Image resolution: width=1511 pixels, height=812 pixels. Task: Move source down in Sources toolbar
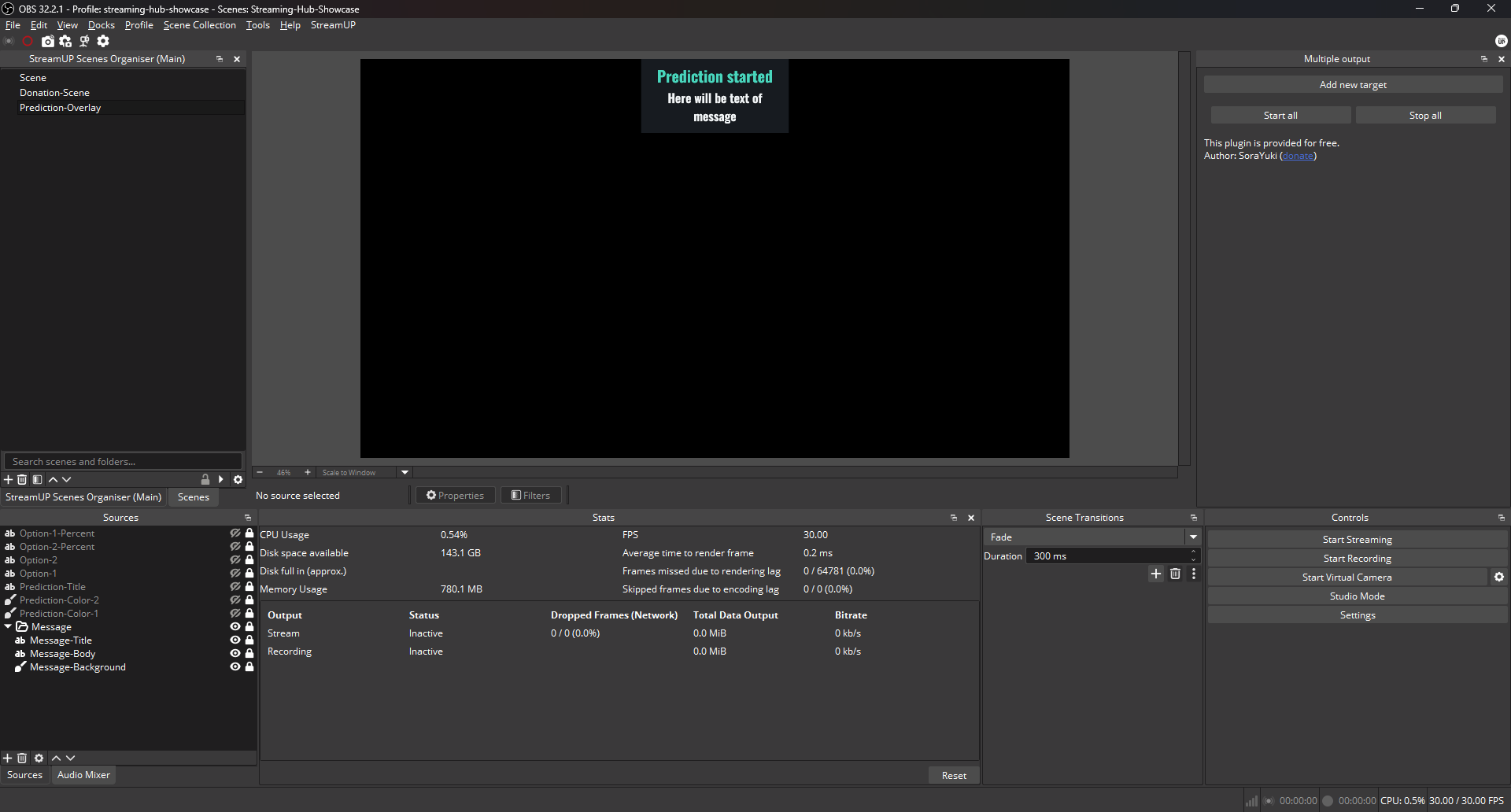click(71, 758)
